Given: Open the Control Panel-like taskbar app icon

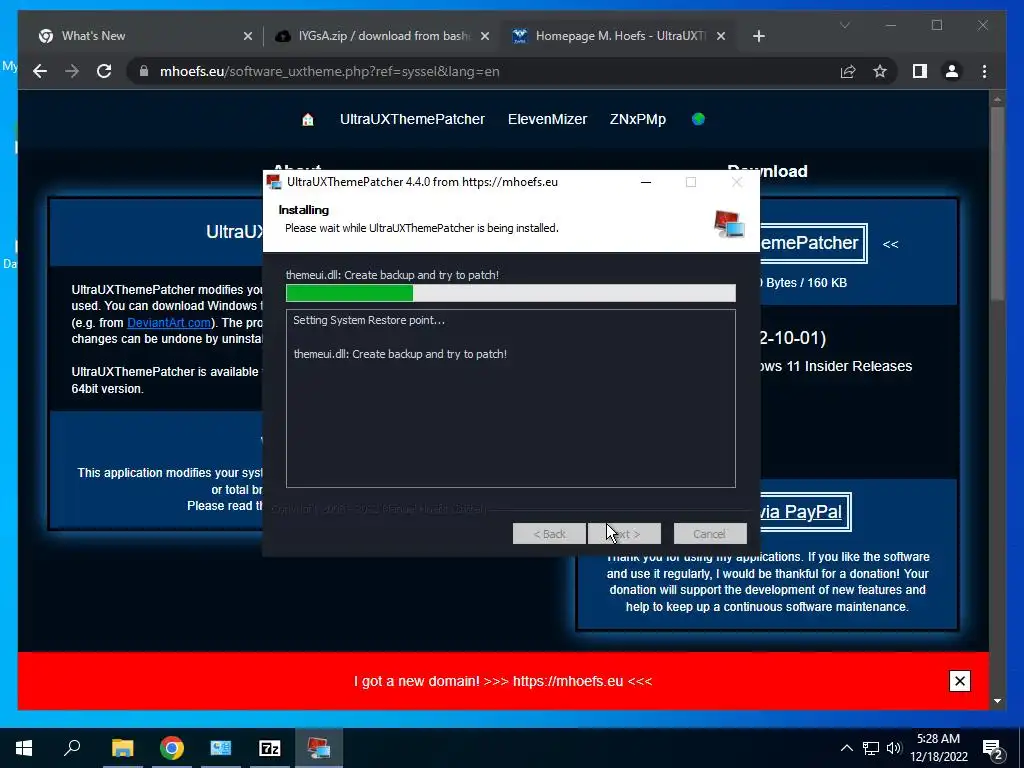Looking at the screenshot, I should pos(221,748).
